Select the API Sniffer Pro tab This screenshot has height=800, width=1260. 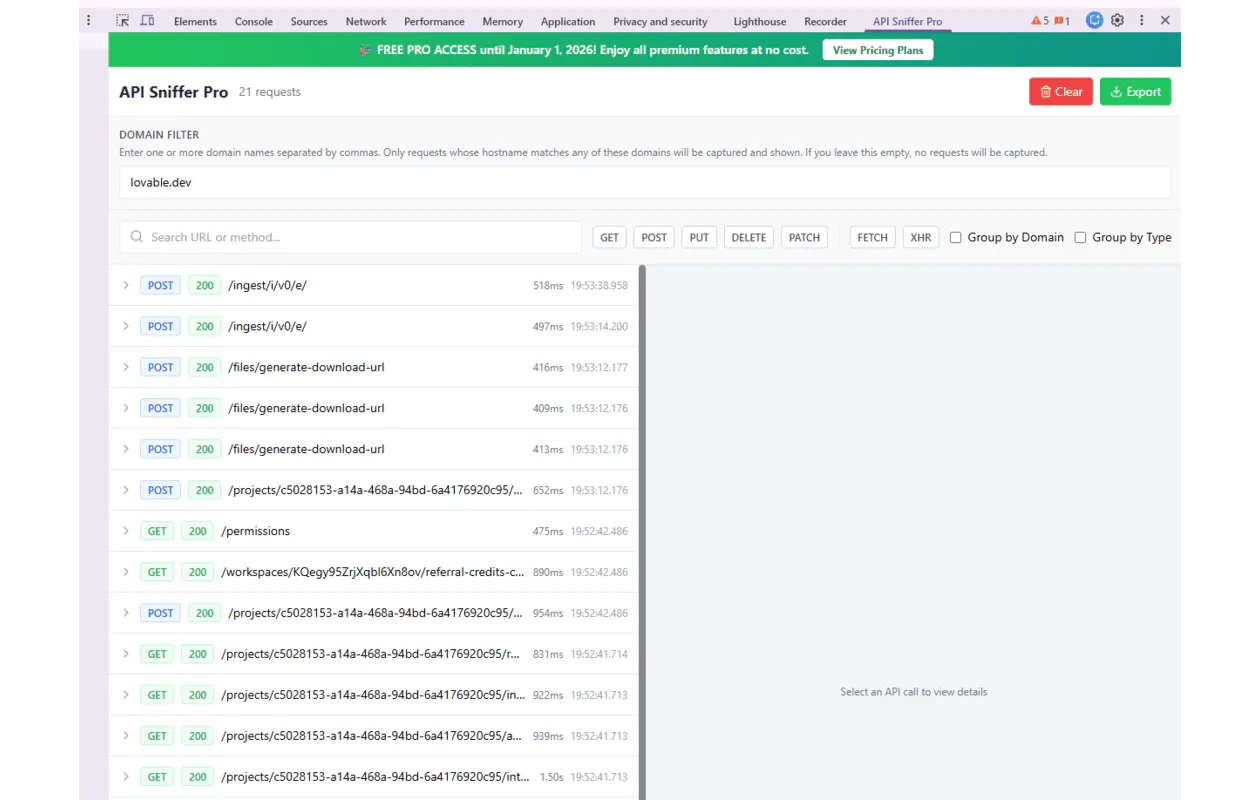pos(907,21)
